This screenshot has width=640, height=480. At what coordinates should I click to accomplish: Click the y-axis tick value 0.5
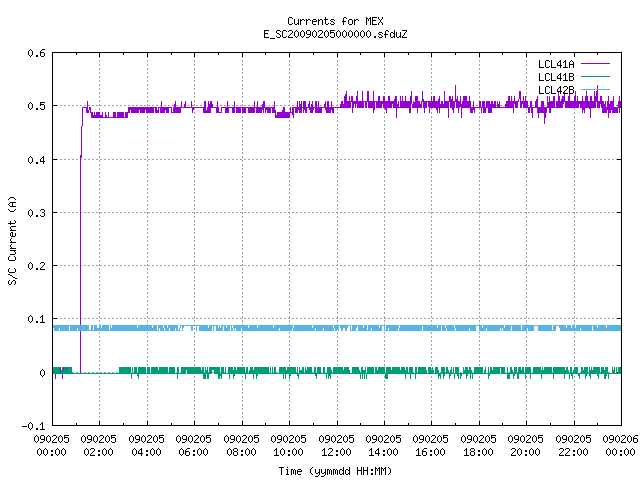point(36,106)
